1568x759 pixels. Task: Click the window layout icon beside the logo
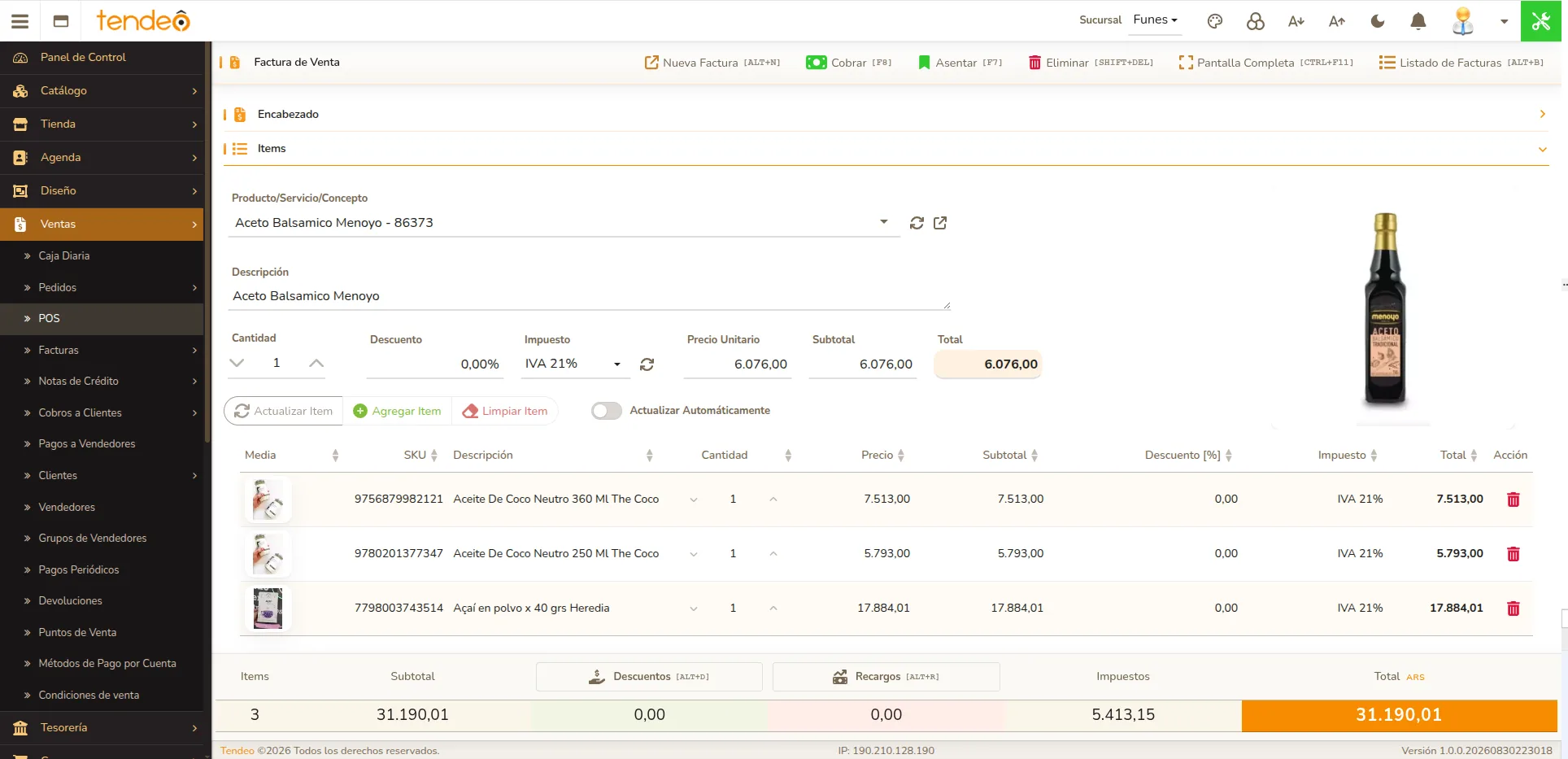pos(61,21)
